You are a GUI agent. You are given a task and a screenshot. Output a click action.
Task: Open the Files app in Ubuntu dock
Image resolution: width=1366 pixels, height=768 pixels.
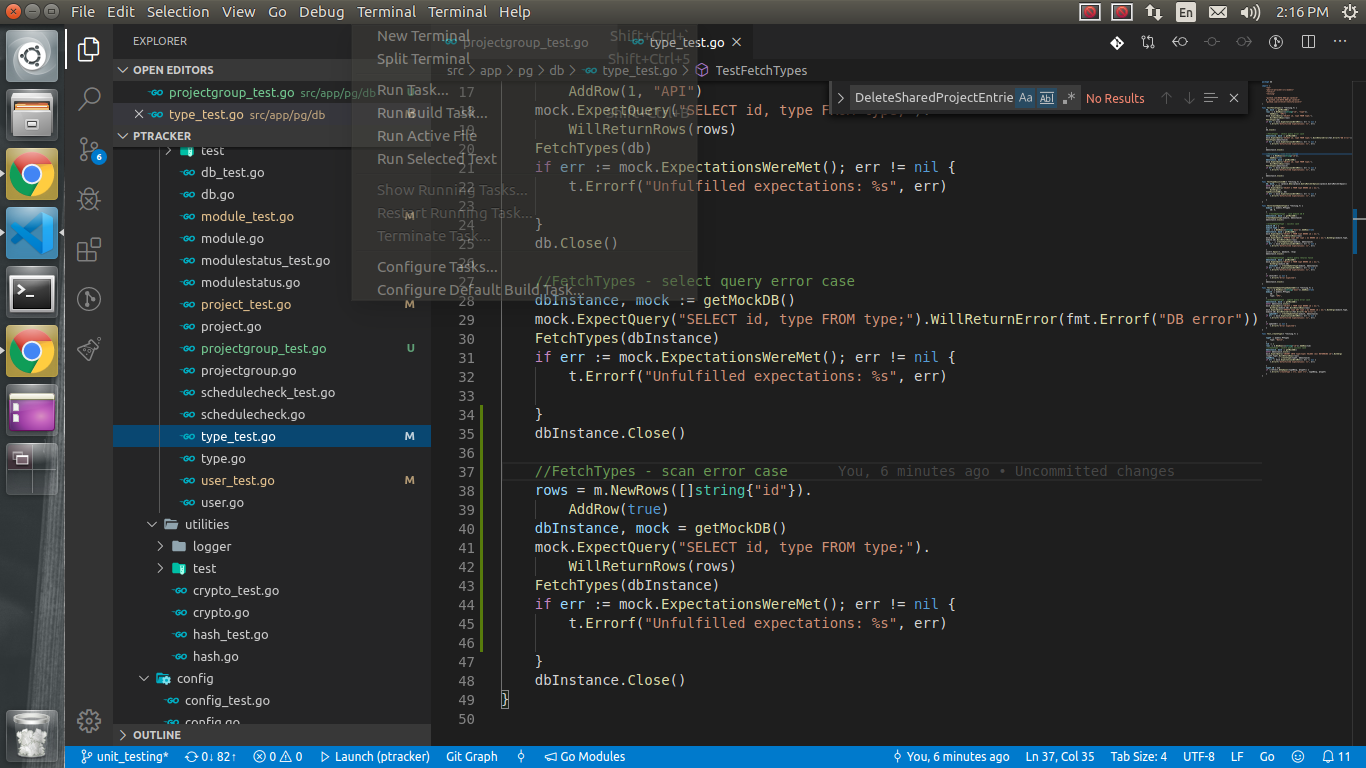pos(32,115)
